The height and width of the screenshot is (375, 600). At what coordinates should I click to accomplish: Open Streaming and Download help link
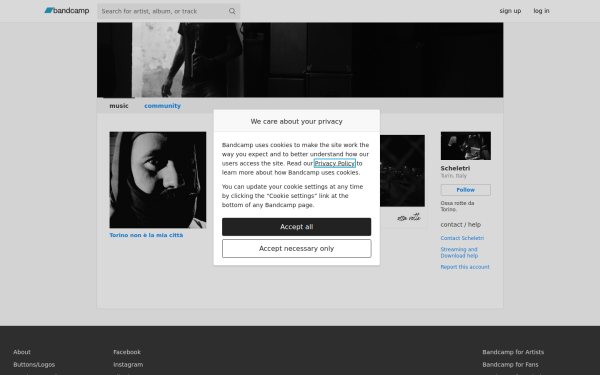click(459, 253)
